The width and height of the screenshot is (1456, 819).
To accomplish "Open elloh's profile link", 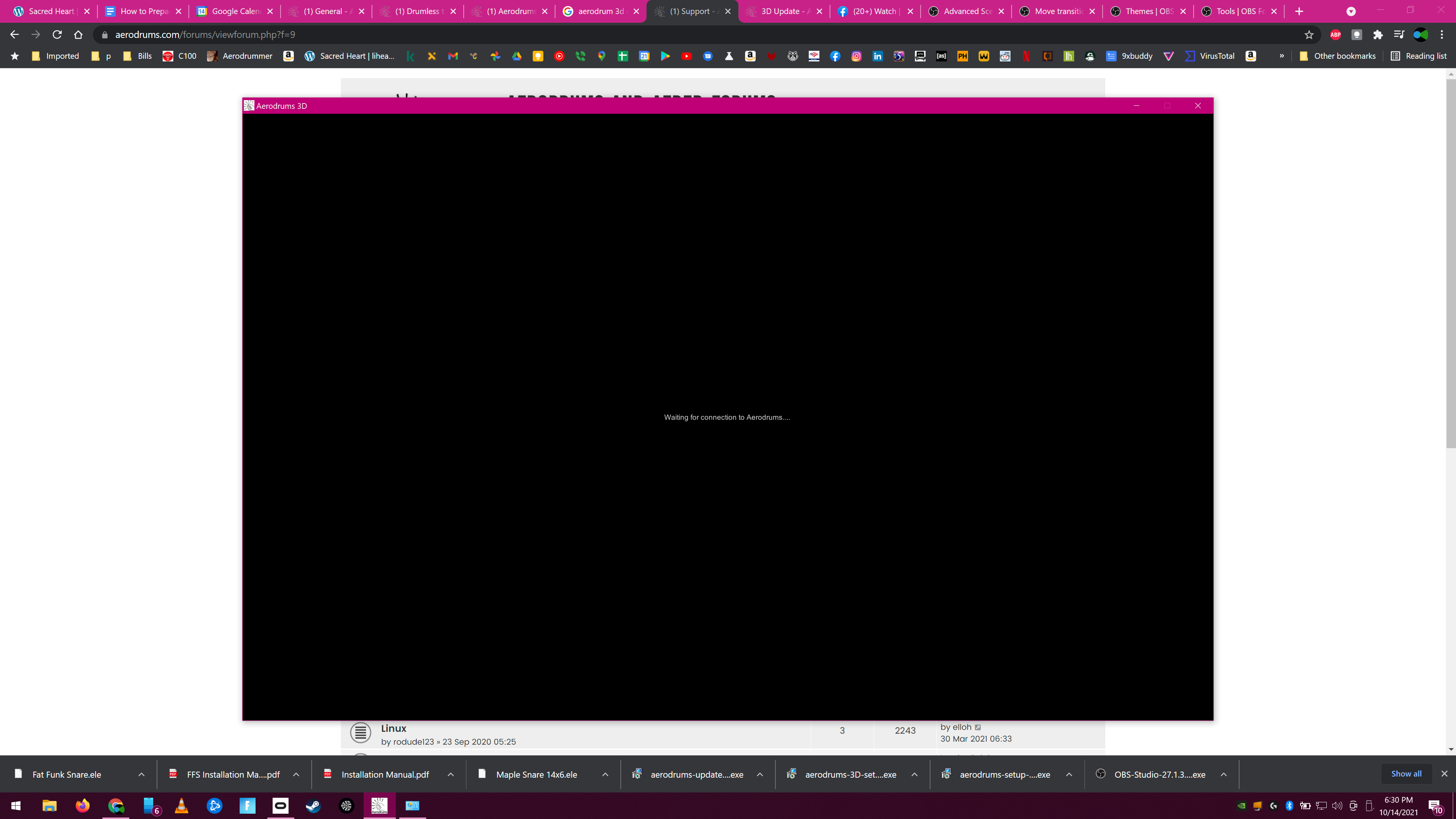I will (962, 727).
